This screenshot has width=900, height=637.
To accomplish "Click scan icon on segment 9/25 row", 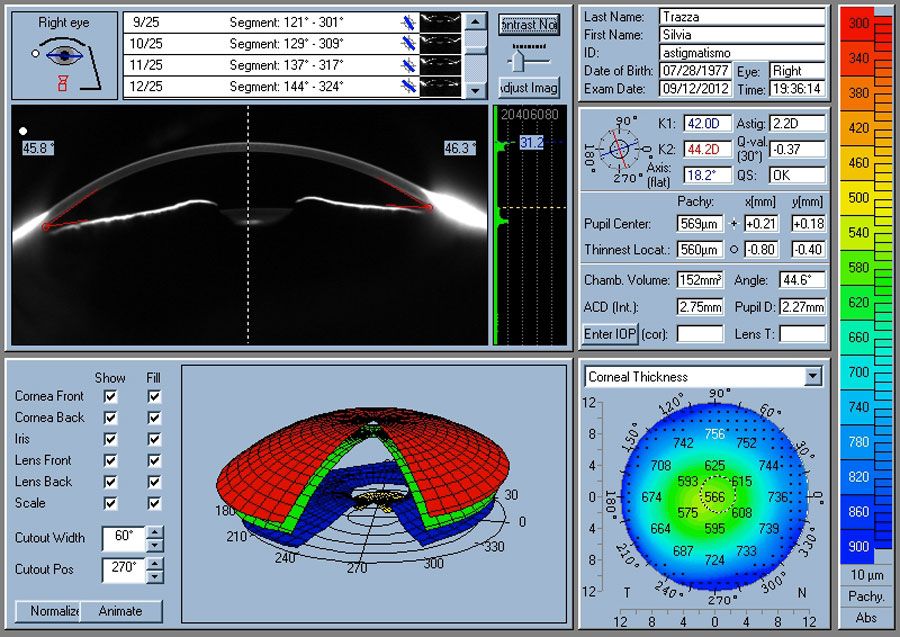I will (x=406, y=21).
